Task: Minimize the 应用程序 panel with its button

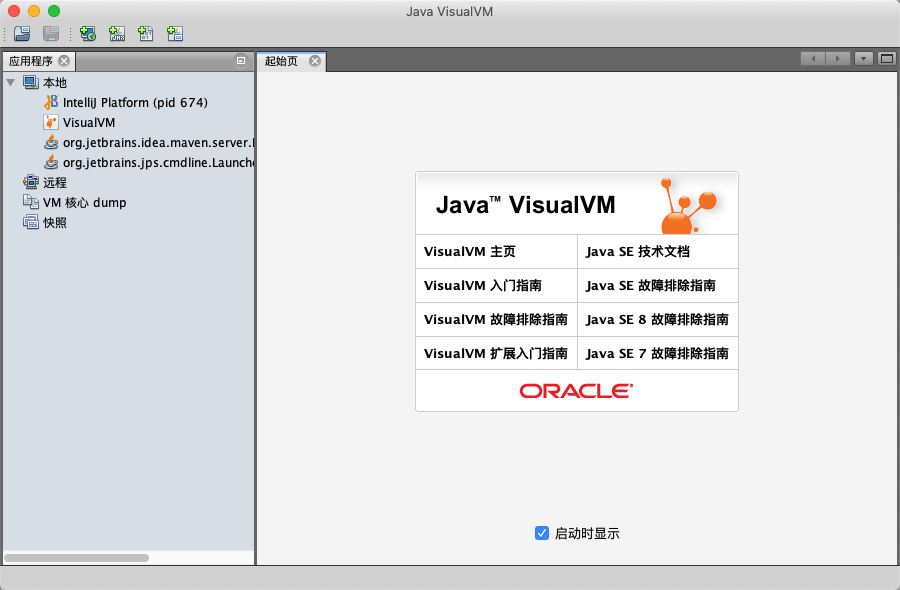Action: [241, 60]
